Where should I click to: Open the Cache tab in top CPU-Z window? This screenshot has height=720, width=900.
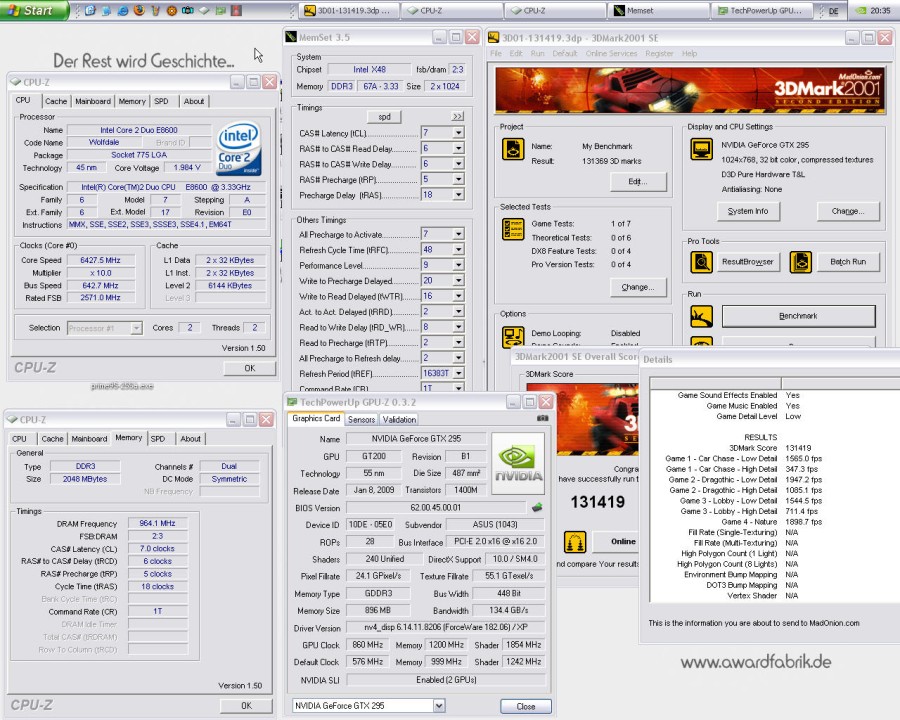[56, 101]
